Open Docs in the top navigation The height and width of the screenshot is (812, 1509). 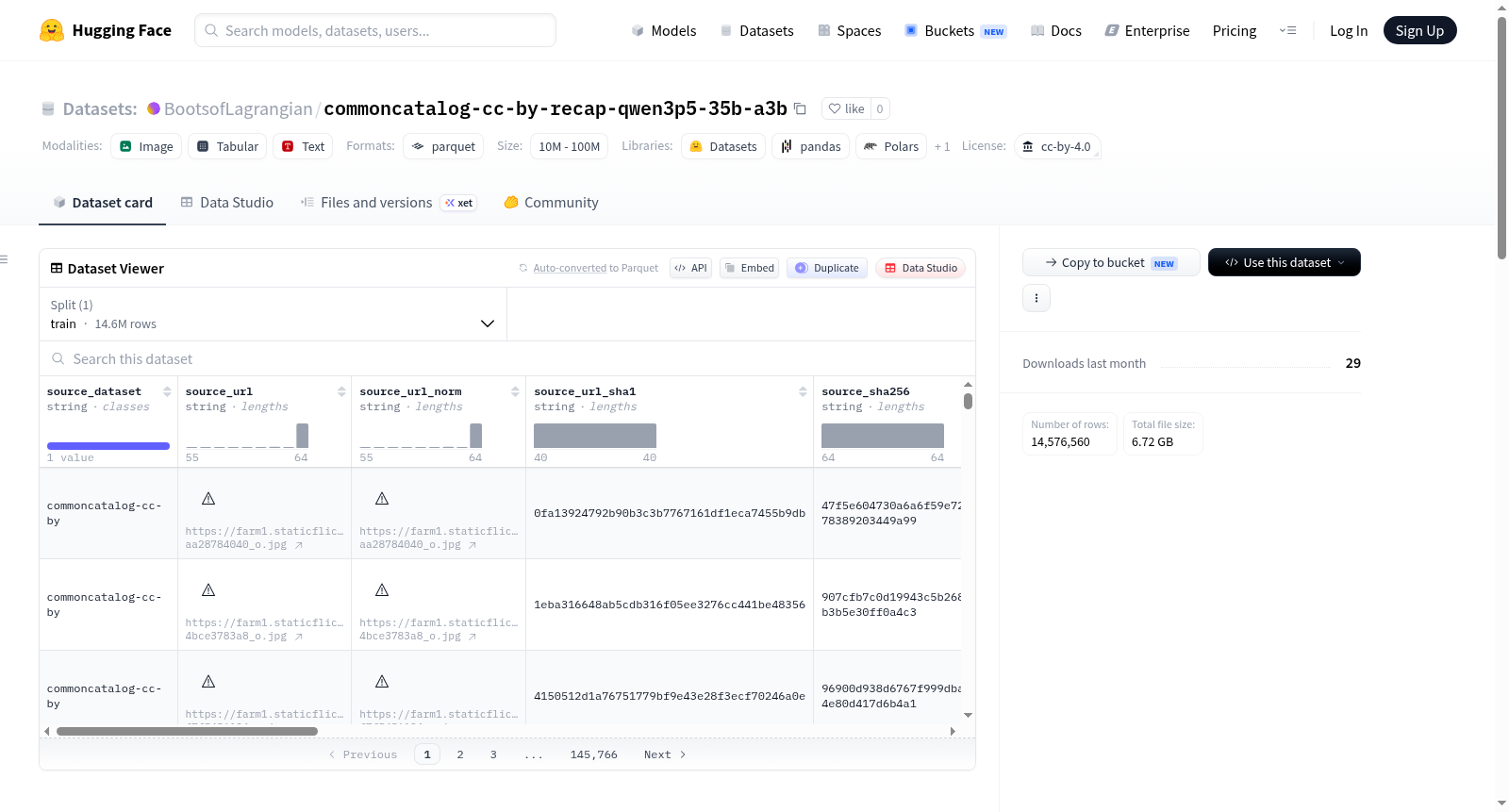(1056, 30)
